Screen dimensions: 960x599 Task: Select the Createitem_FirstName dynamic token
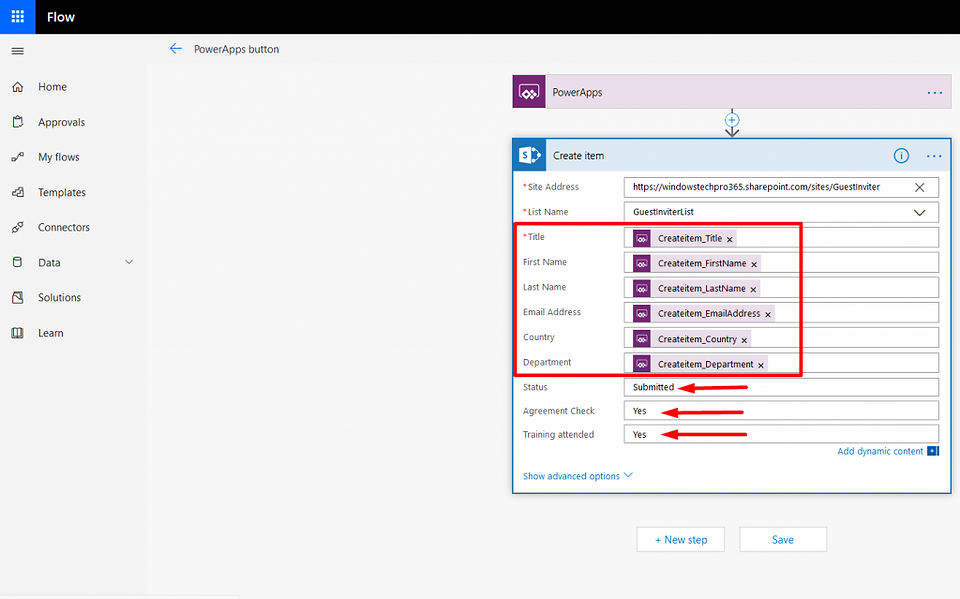tap(697, 263)
